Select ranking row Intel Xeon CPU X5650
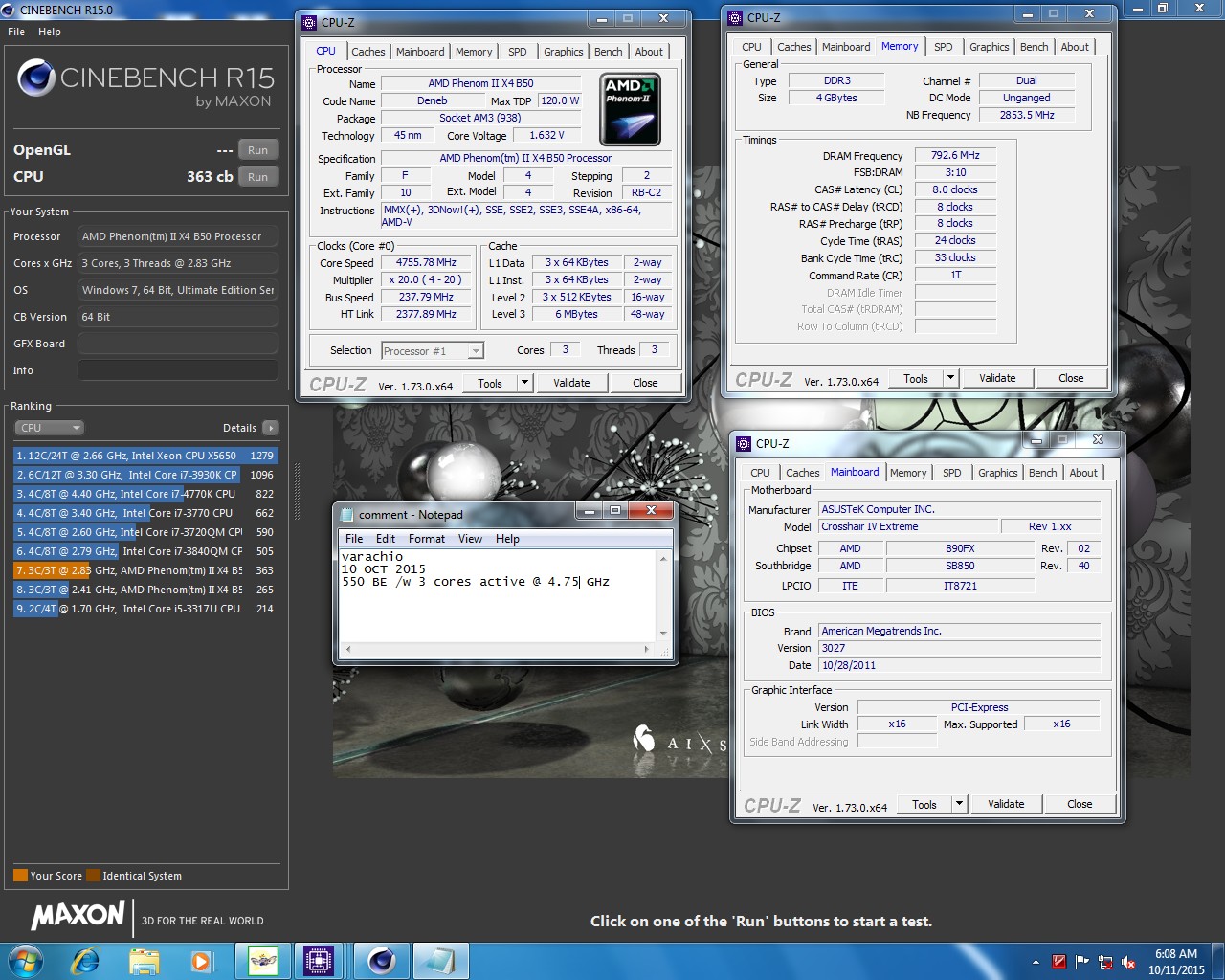The height and width of the screenshot is (980, 1225). coord(145,456)
